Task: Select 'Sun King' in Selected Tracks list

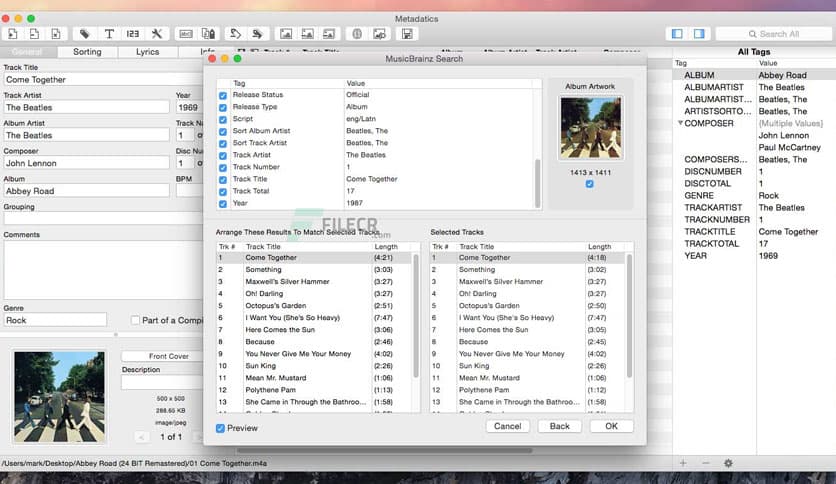Action: 528,366
